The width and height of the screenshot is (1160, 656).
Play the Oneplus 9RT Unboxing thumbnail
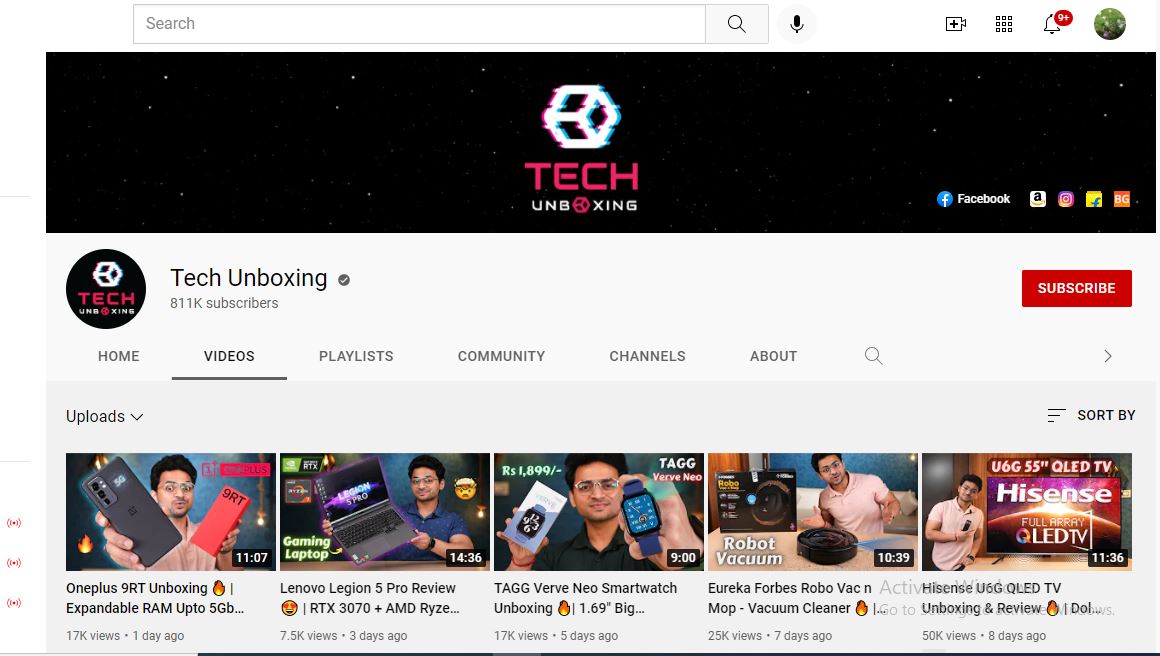(171, 512)
